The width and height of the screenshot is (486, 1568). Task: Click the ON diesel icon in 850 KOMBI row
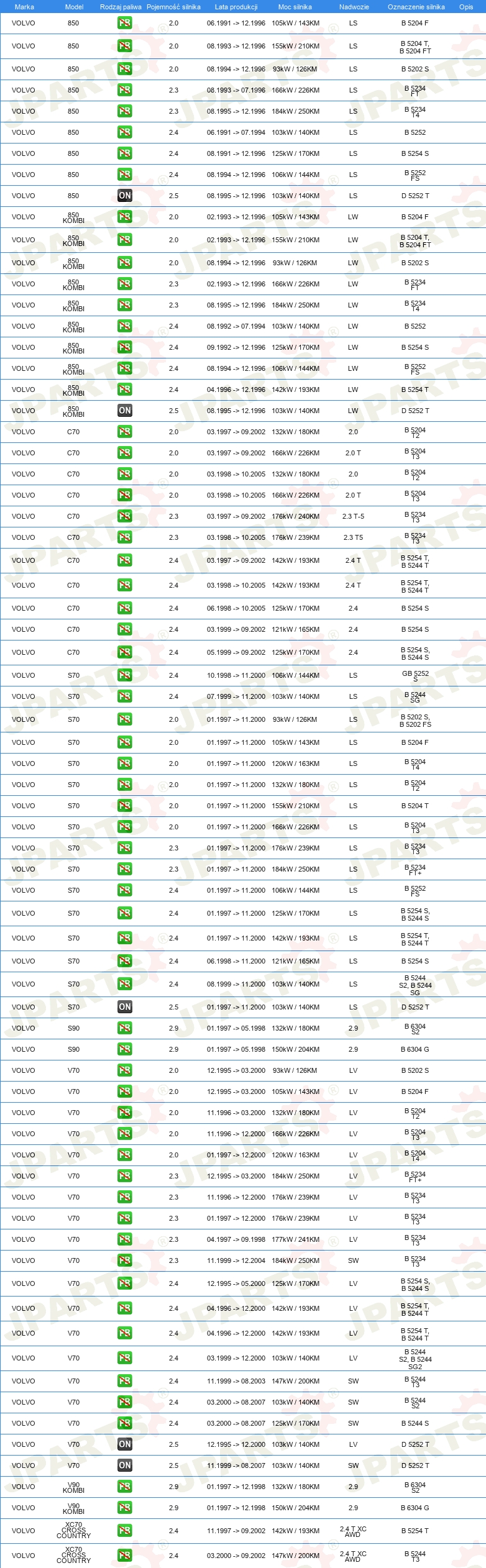point(125,411)
